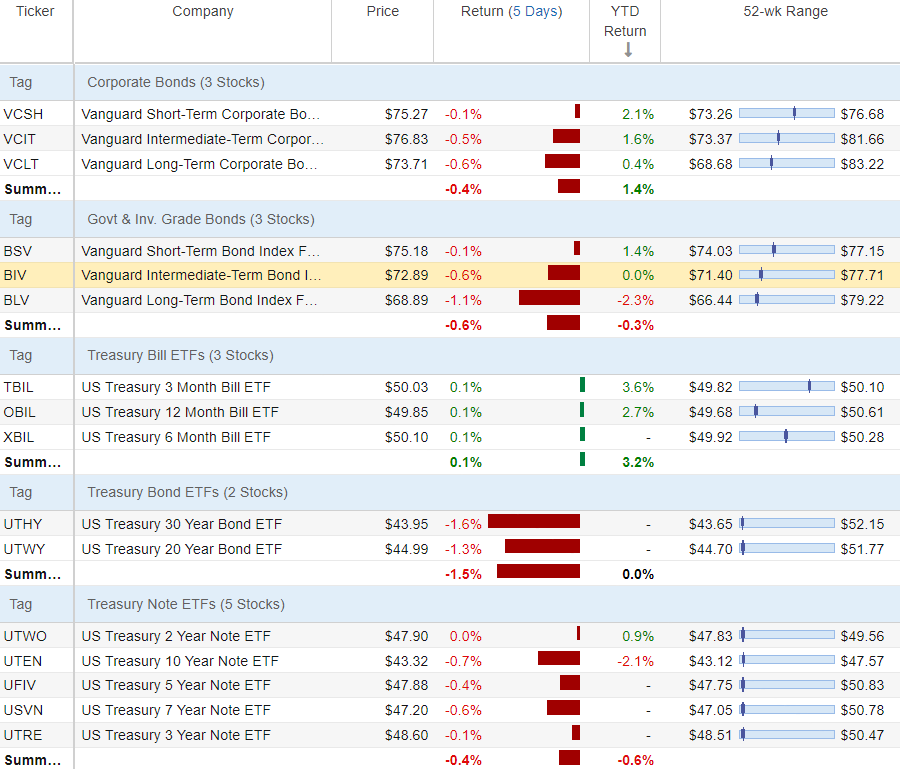
Task: Click US Treasury 20 Year Bond ETF
Action: (x=181, y=549)
